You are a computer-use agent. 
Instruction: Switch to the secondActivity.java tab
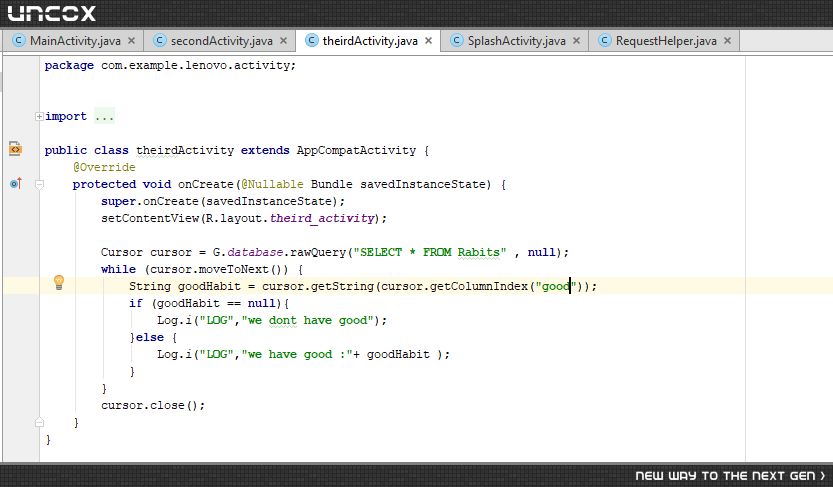pyautogui.click(x=222, y=41)
